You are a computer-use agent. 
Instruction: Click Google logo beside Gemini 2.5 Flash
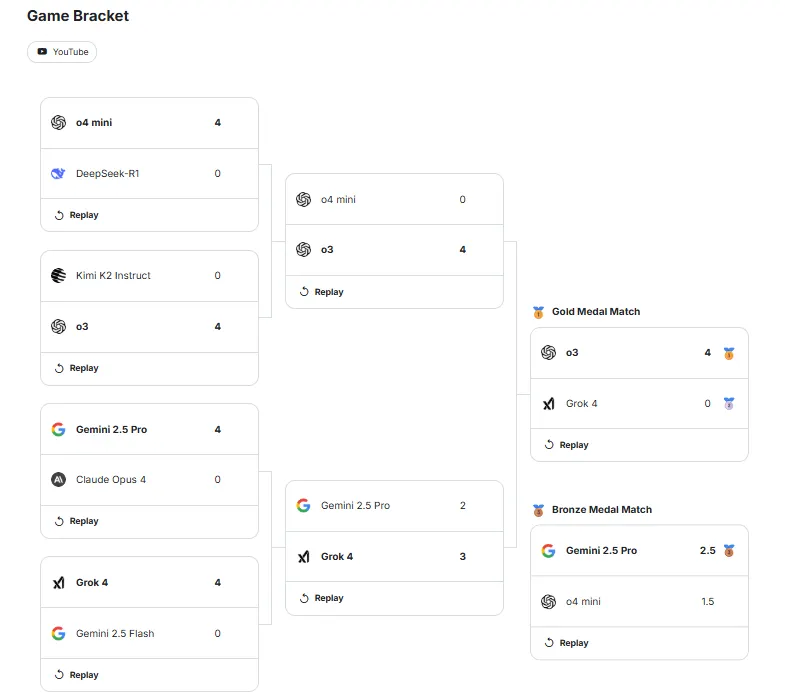click(x=58, y=634)
